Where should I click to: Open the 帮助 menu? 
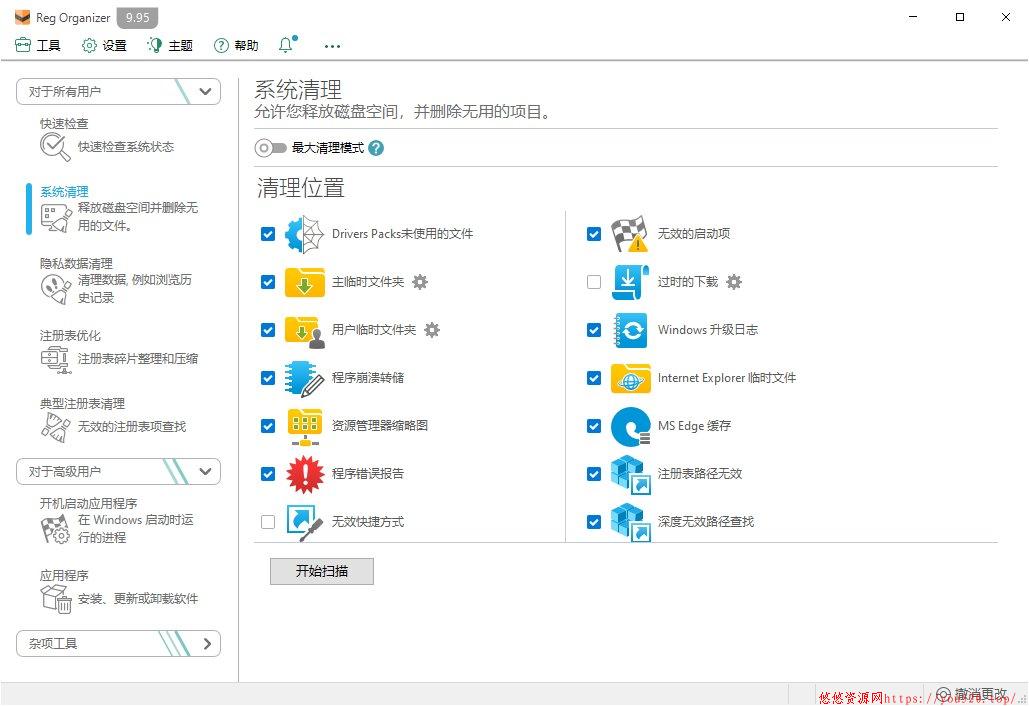tap(236, 45)
